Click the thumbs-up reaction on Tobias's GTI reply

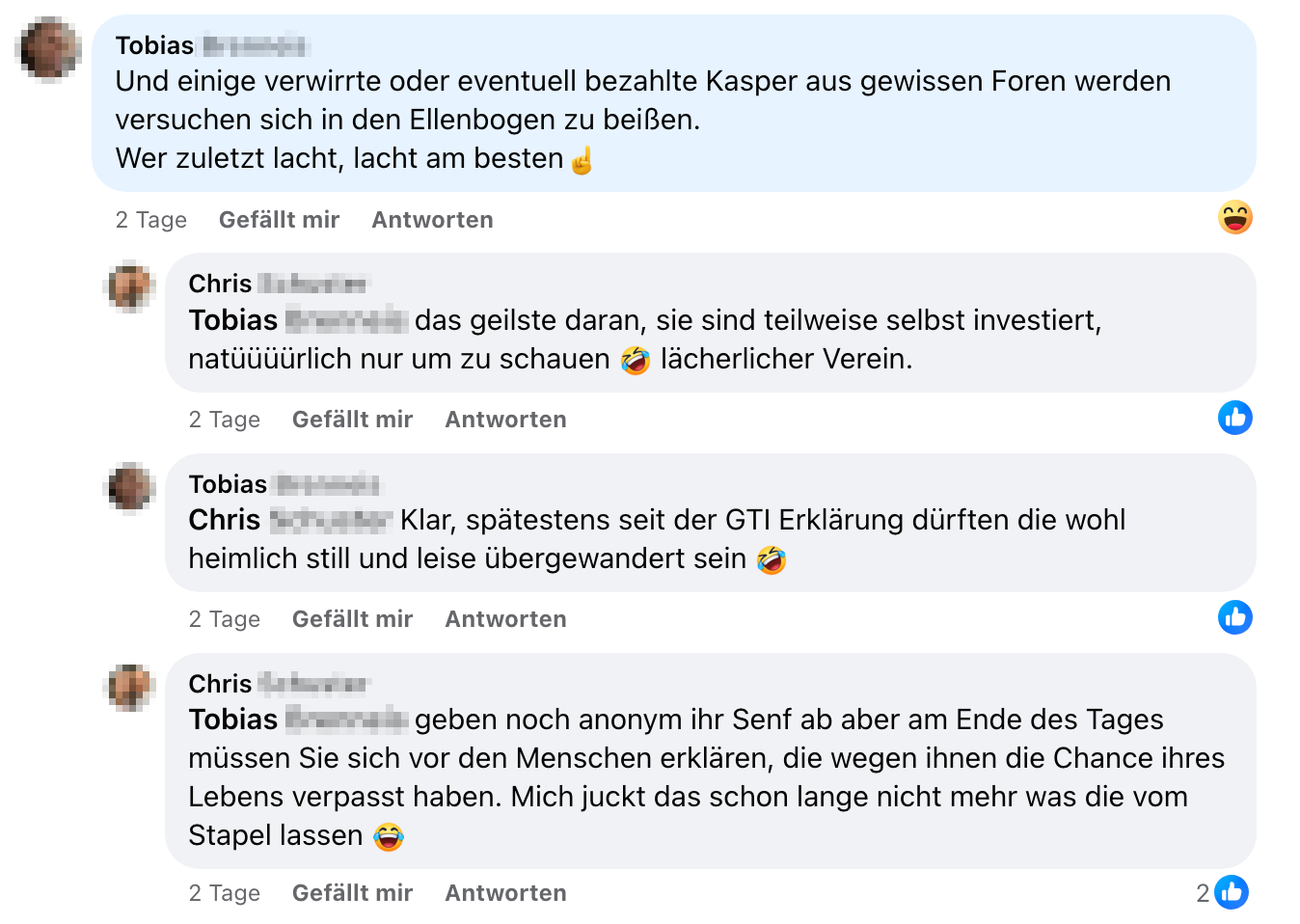1234,617
